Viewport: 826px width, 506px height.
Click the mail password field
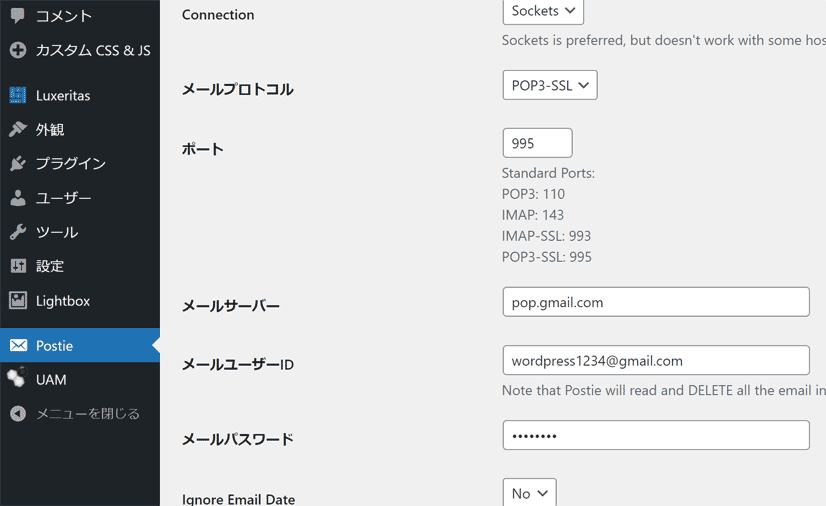pos(656,435)
